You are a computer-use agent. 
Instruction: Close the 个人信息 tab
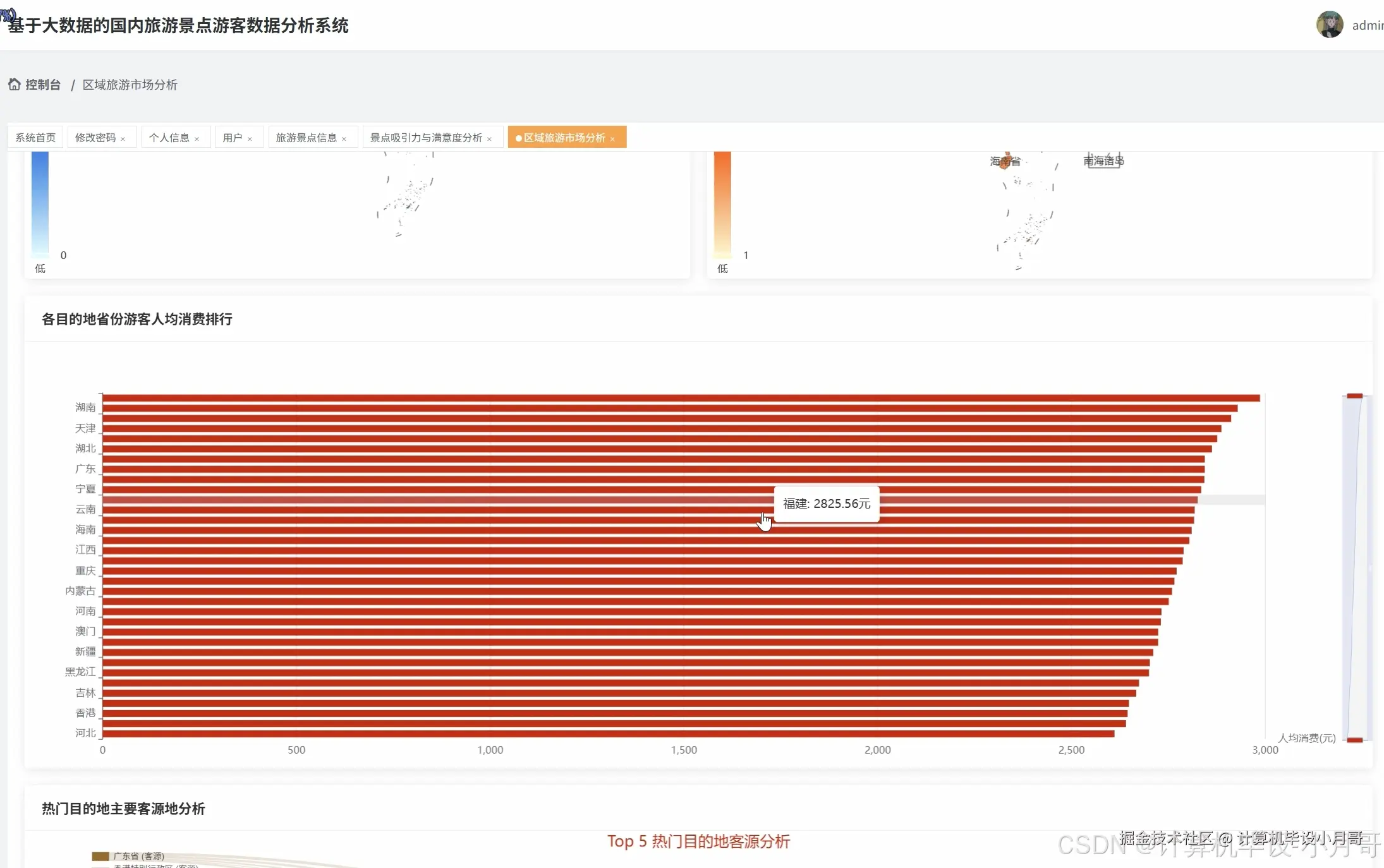click(197, 139)
